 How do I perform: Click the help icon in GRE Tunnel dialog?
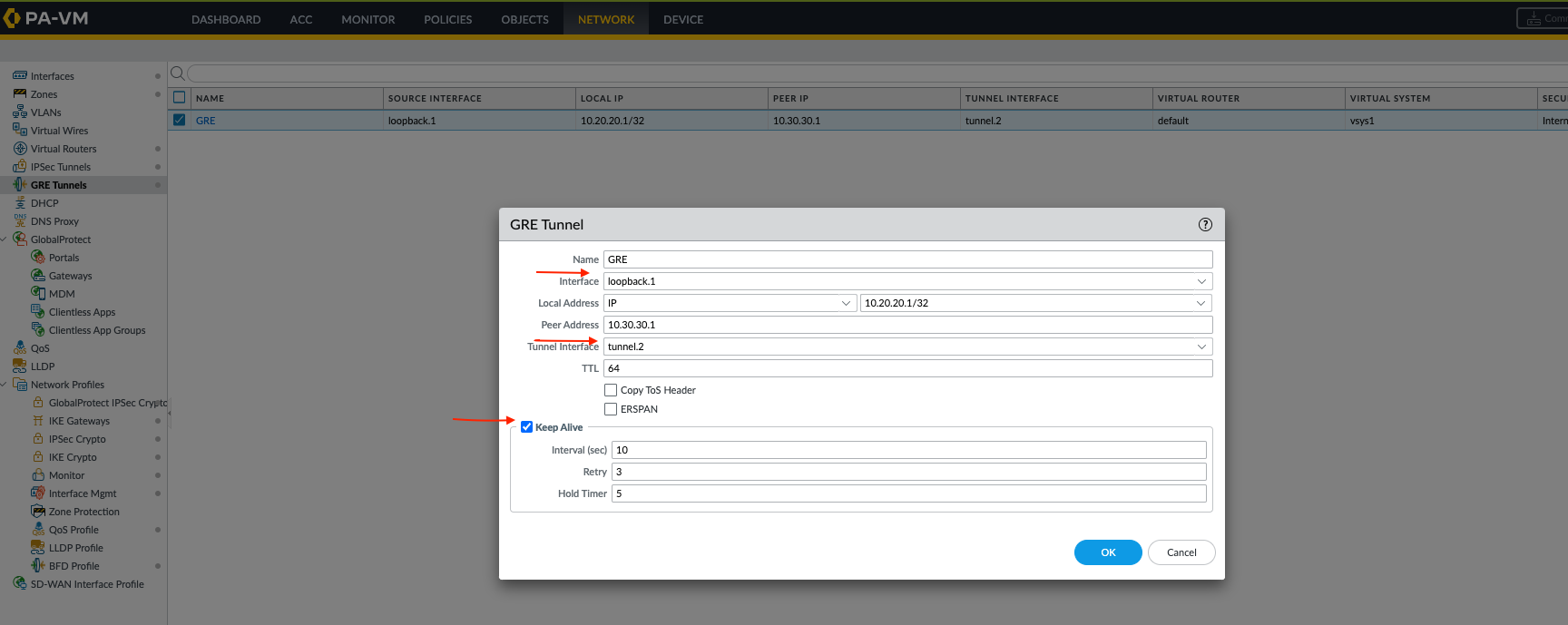(1205, 225)
